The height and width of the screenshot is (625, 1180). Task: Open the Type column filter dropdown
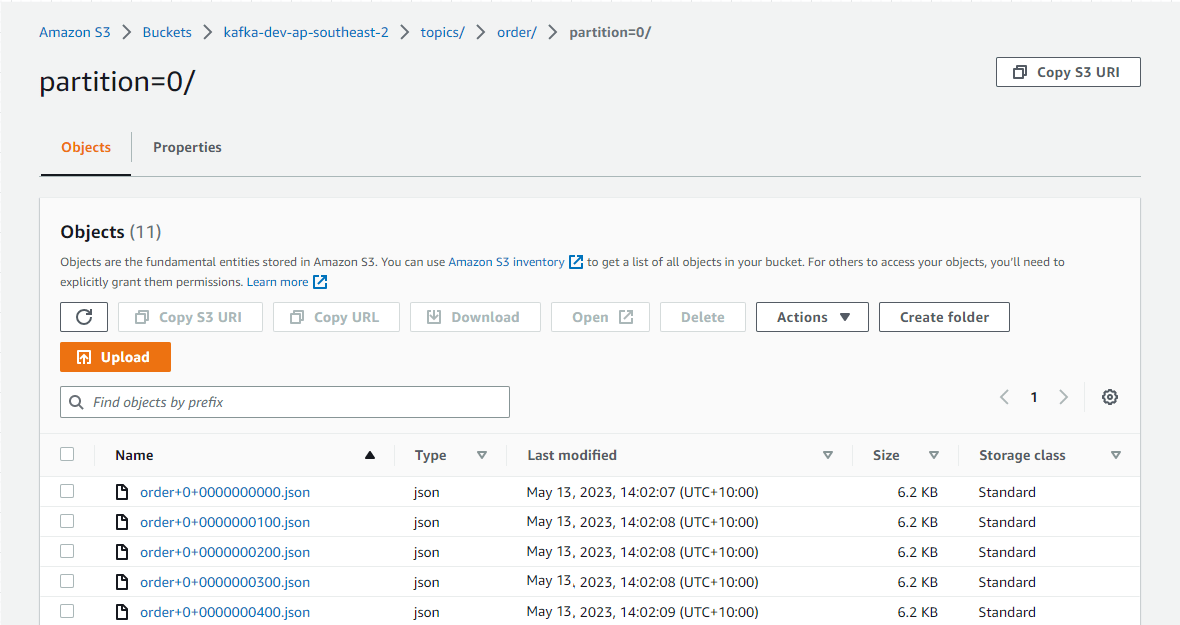[482, 455]
